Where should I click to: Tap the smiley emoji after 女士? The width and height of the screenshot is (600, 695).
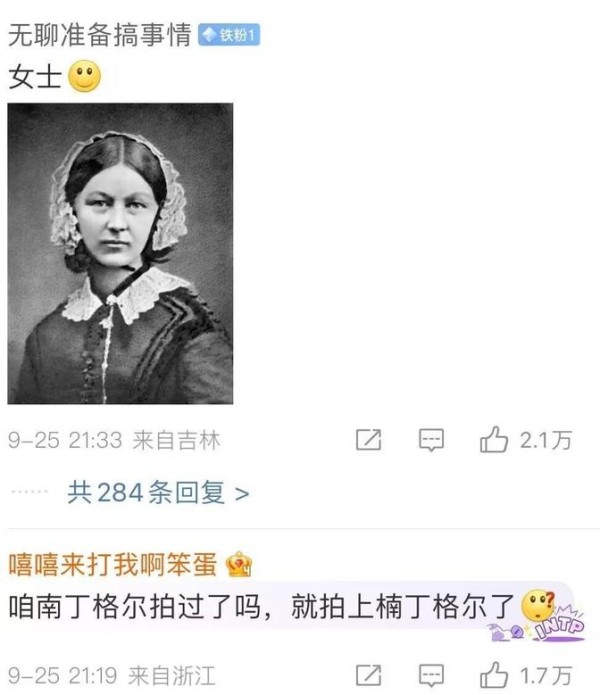(84, 76)
